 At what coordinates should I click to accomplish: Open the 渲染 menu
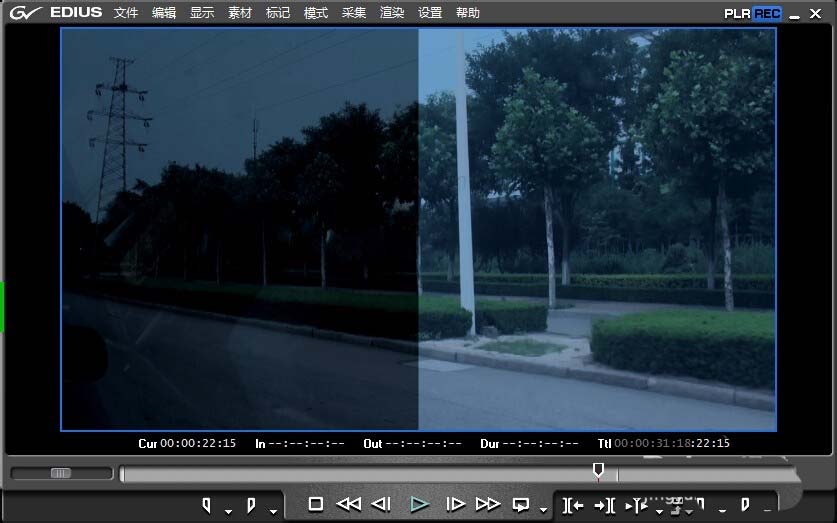(x=392, y=12)
